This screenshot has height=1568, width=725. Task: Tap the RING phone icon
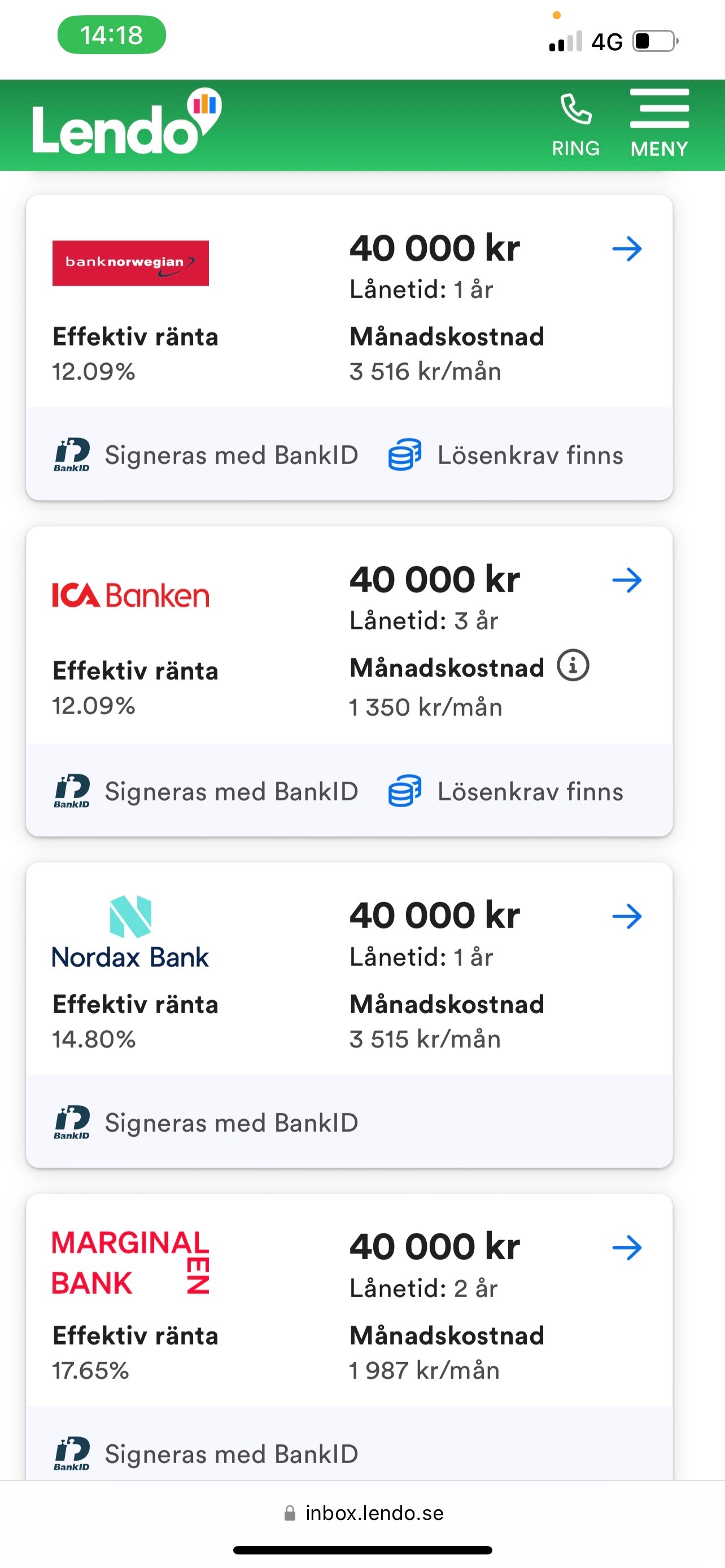click(575, 110)
